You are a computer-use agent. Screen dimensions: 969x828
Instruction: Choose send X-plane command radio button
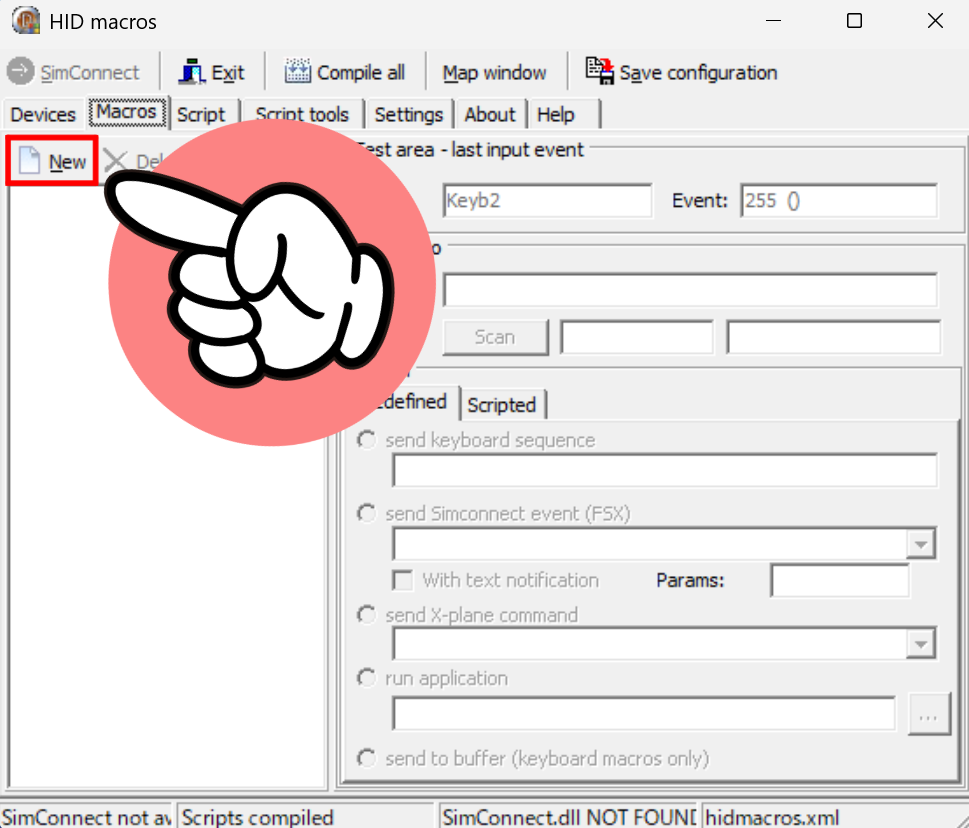point(368,615)
